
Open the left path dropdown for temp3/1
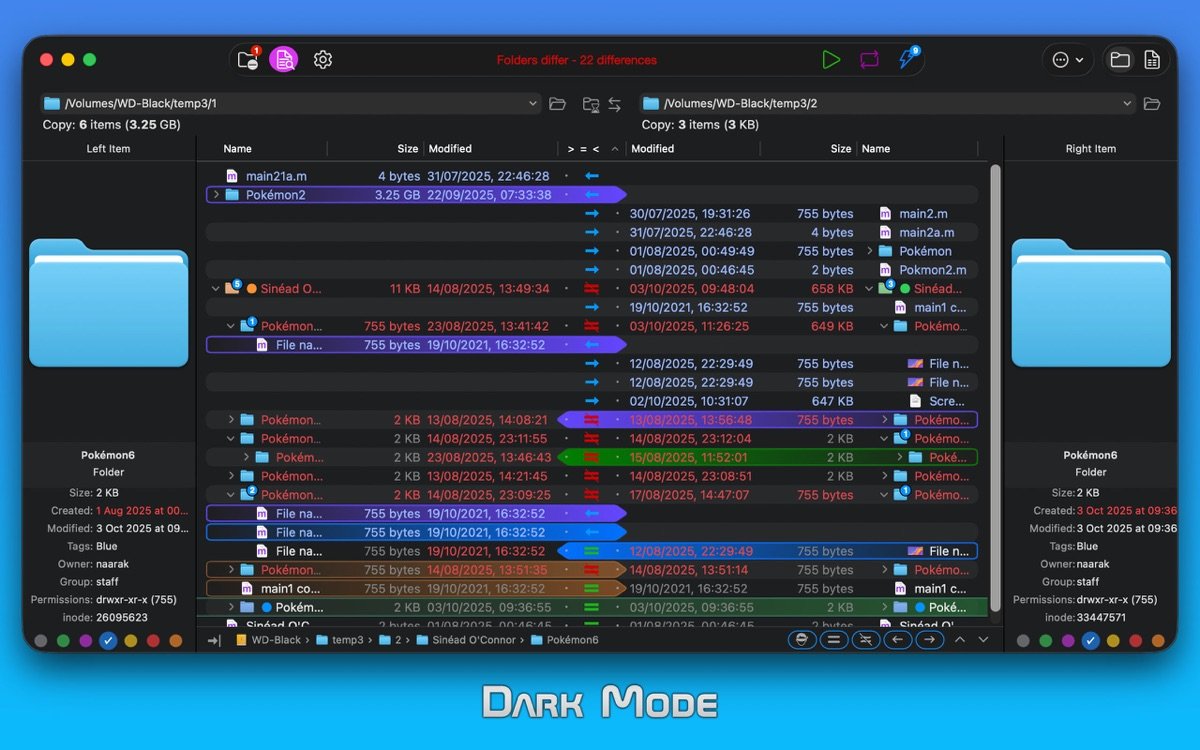click(532, 104)
